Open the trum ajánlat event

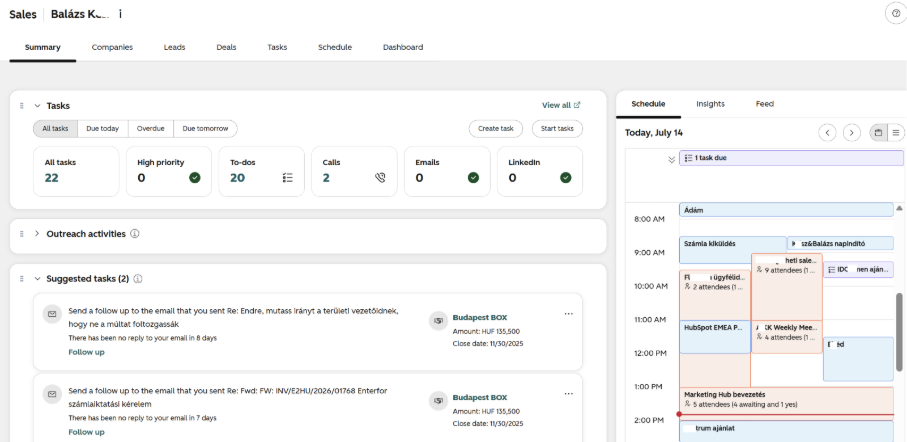coord(786,432)
